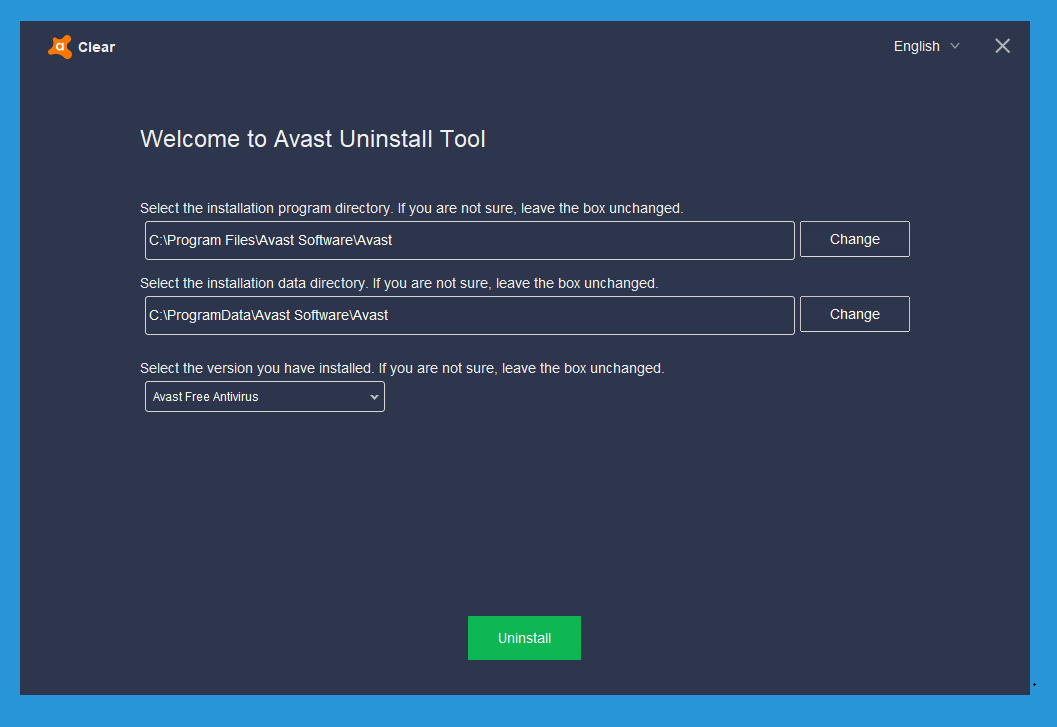Click the installation program directory path field
Screen dimensions: 1057x727
point(469,240)
